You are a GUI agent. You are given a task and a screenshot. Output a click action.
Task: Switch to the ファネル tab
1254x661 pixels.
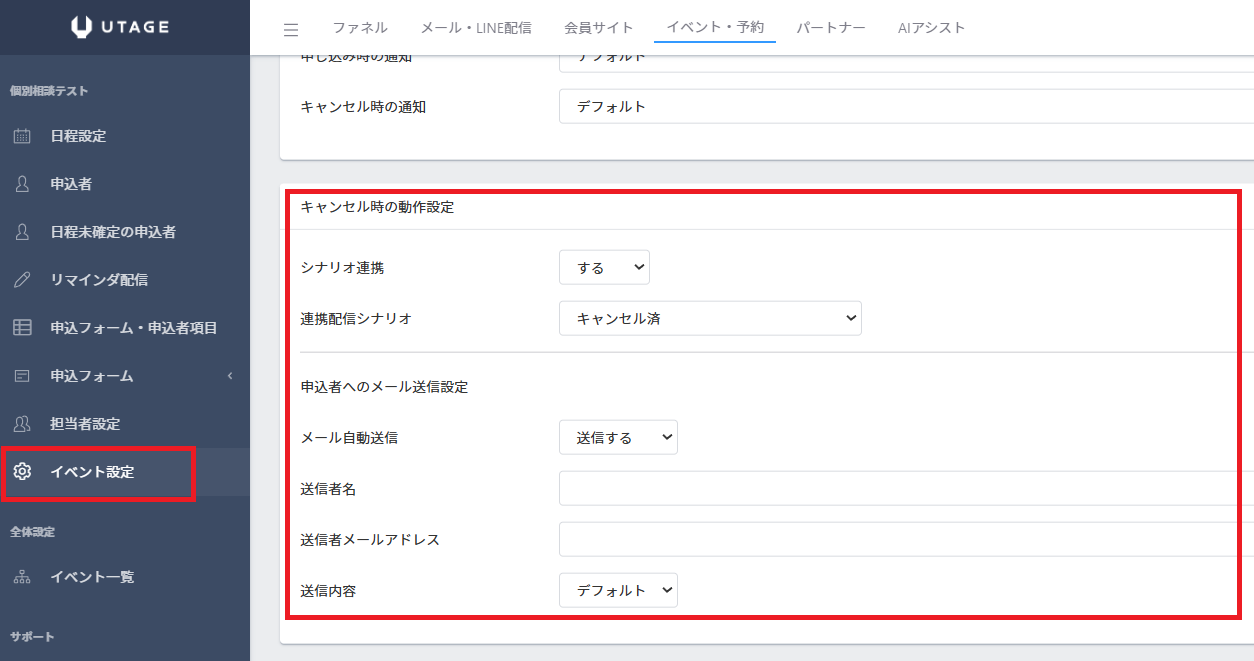tap(360, 28)
